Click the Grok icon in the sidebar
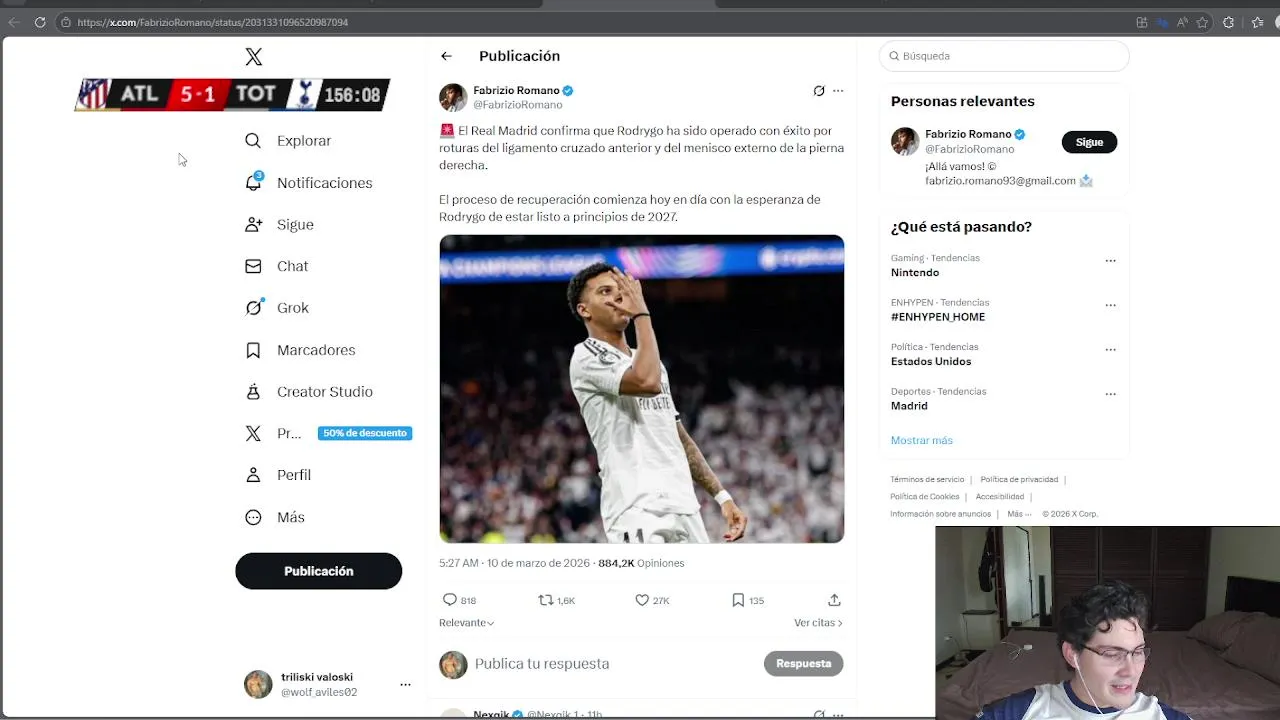The height and width of the screenshot is (720, 1280). click(x=254, y=308)
